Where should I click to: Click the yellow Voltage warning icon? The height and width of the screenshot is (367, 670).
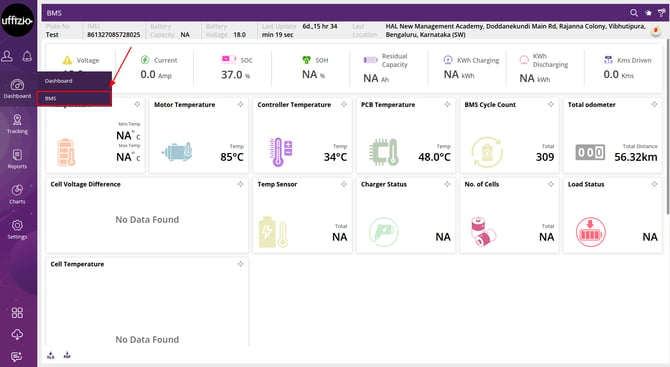[x=67, y=60]
